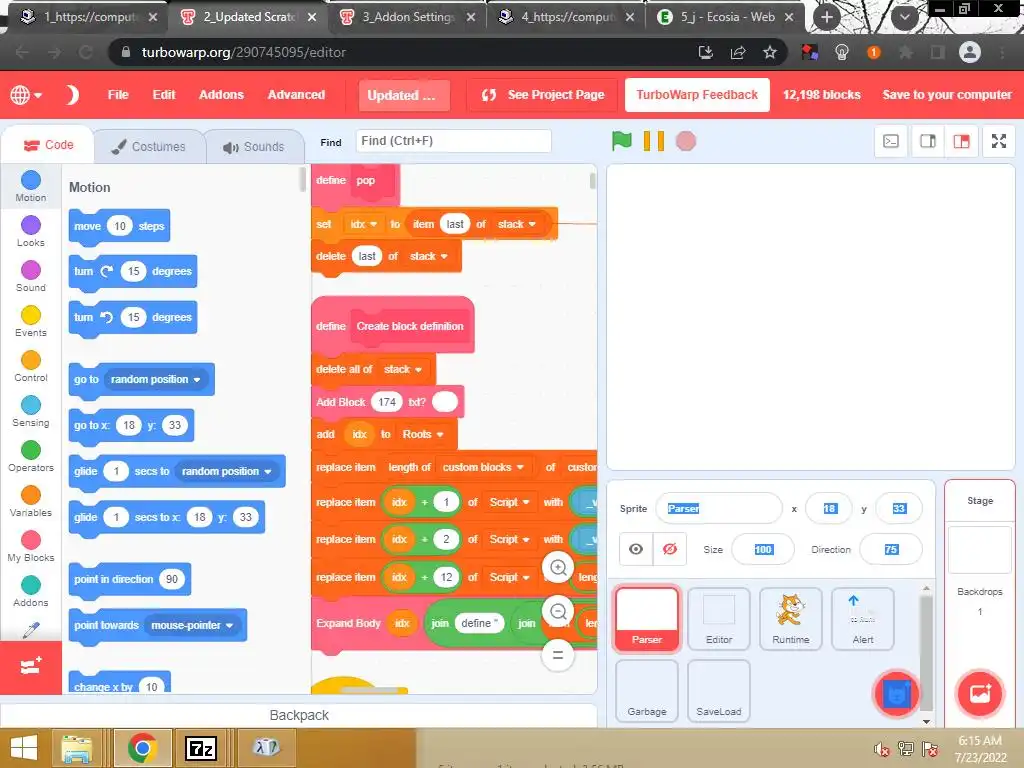
Task: Open Roots dropdown in add idx block
Action: click(x=423, y=434)
